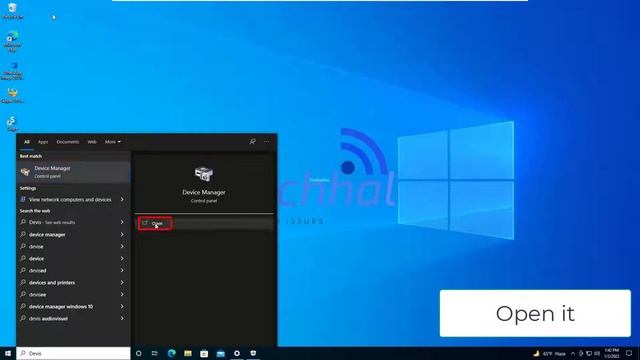This screenshot has width=640, height=360.
Task: Expand View network computers and devices arrow
Action: tap(122, 200)
